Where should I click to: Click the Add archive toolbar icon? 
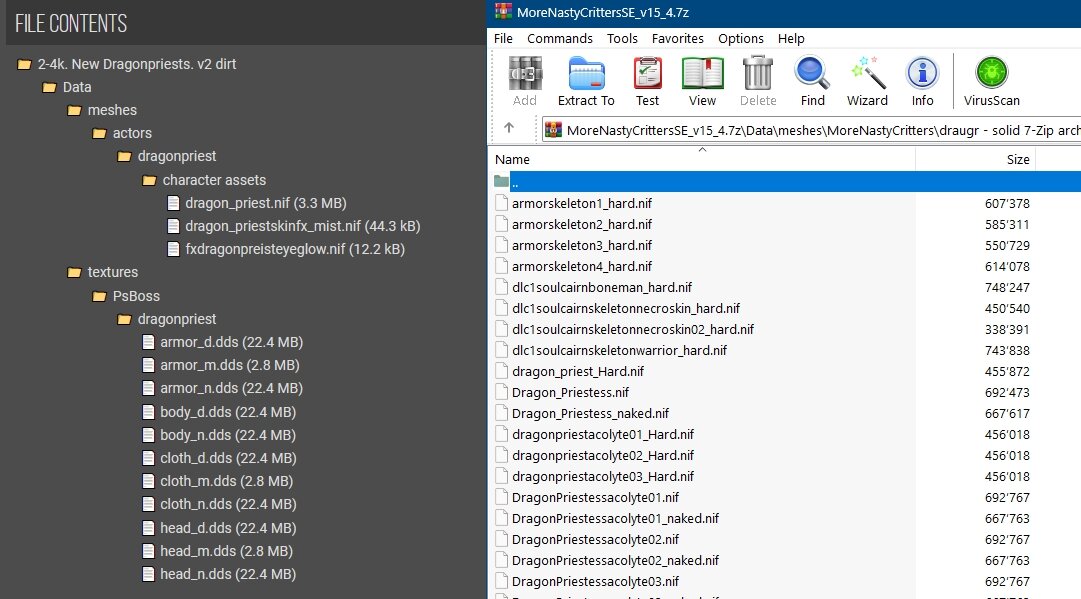(525, 74)
